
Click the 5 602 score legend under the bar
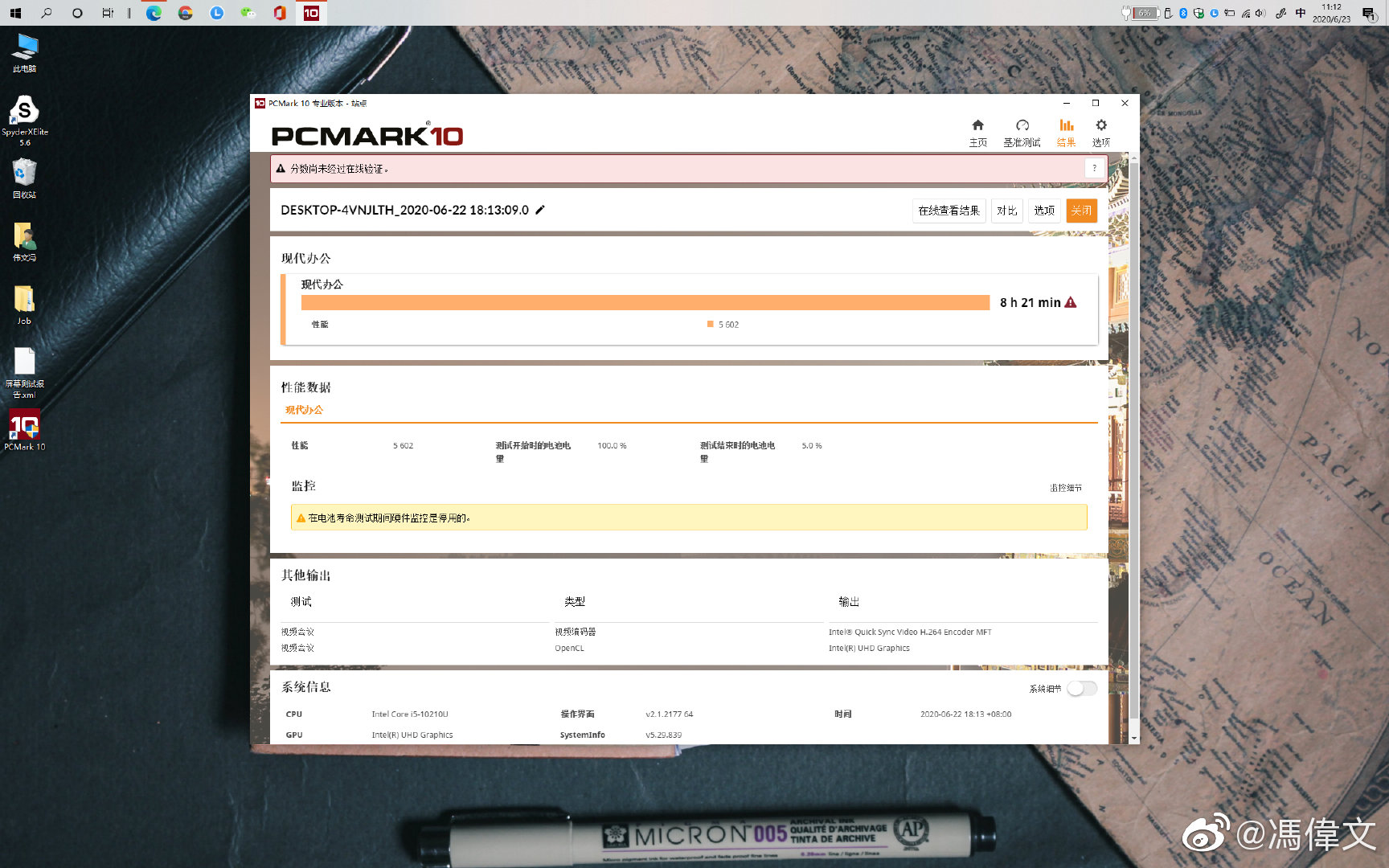723,325
